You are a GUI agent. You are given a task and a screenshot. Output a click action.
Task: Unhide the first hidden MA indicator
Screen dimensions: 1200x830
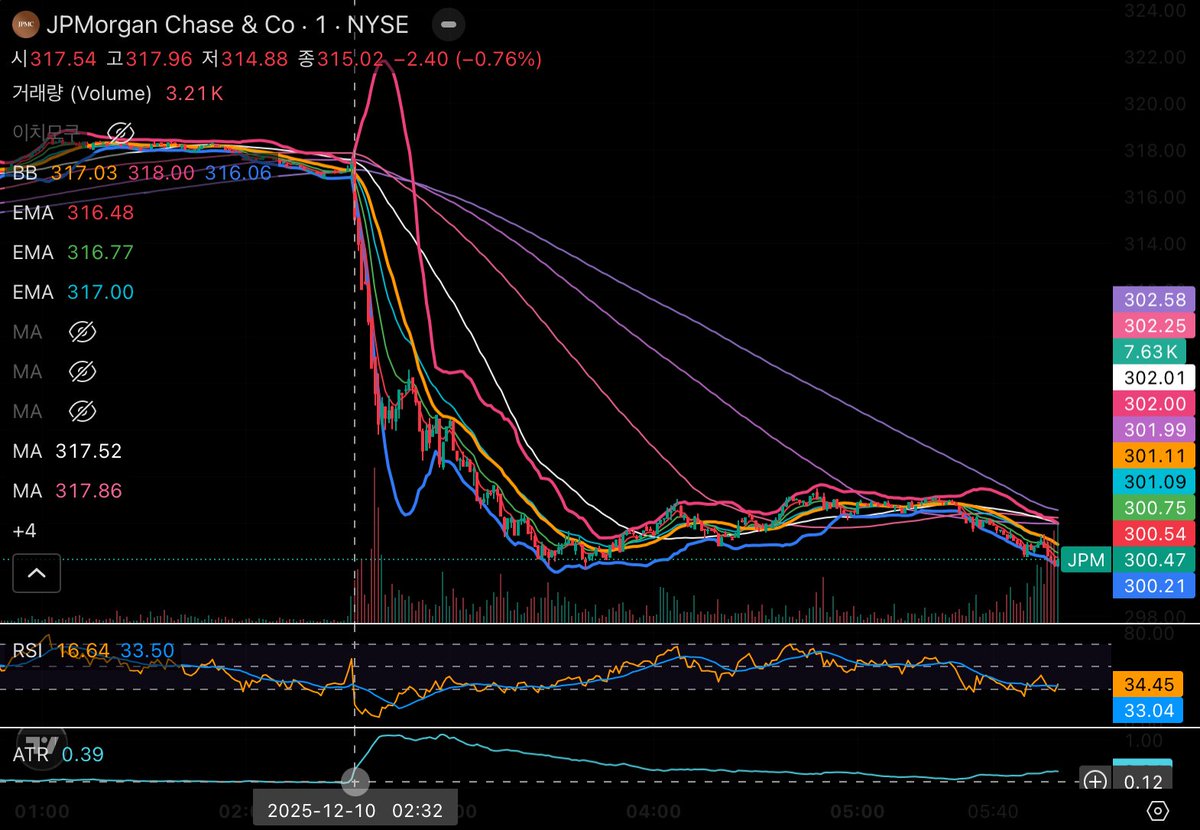tap(85, 332)
